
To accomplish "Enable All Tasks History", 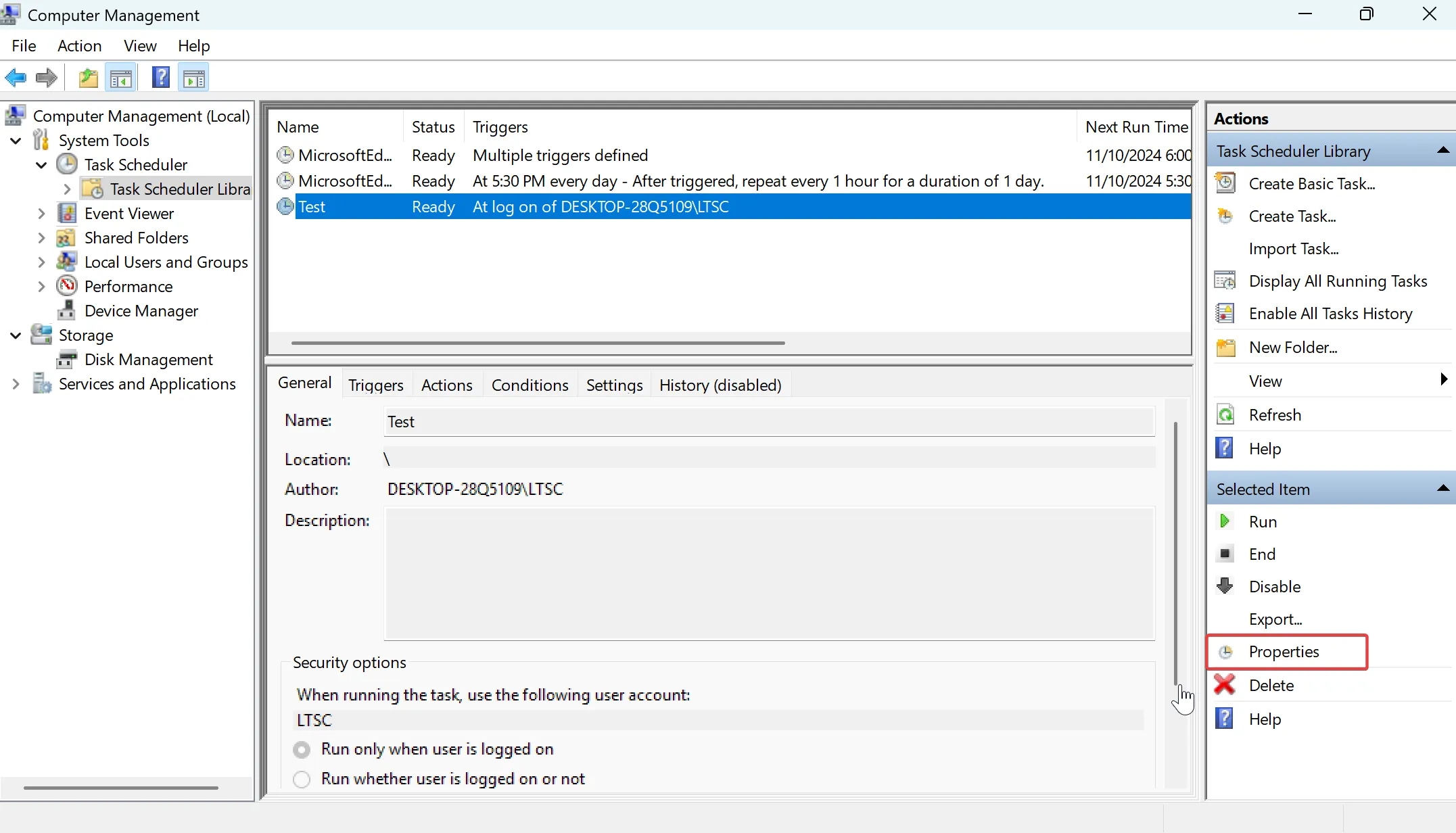I will [x=1328, y=313].
